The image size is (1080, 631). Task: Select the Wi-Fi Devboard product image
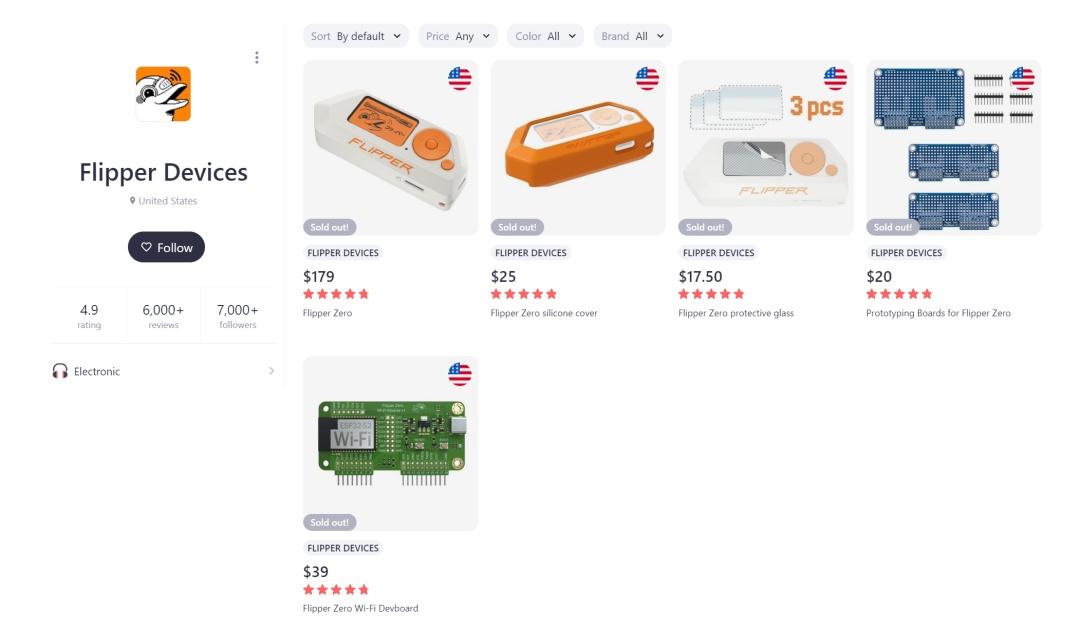390,443
